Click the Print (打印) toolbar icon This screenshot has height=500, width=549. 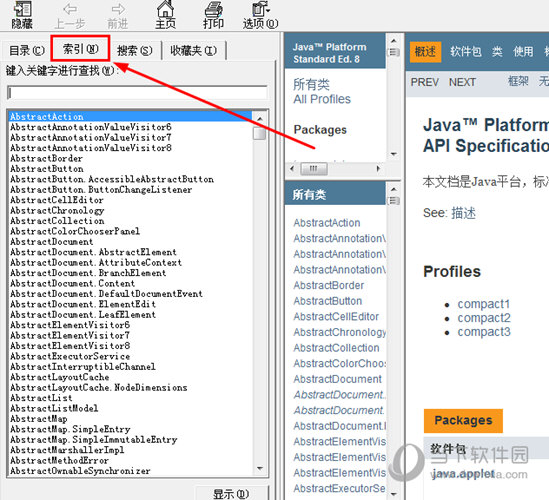point(213,15)
